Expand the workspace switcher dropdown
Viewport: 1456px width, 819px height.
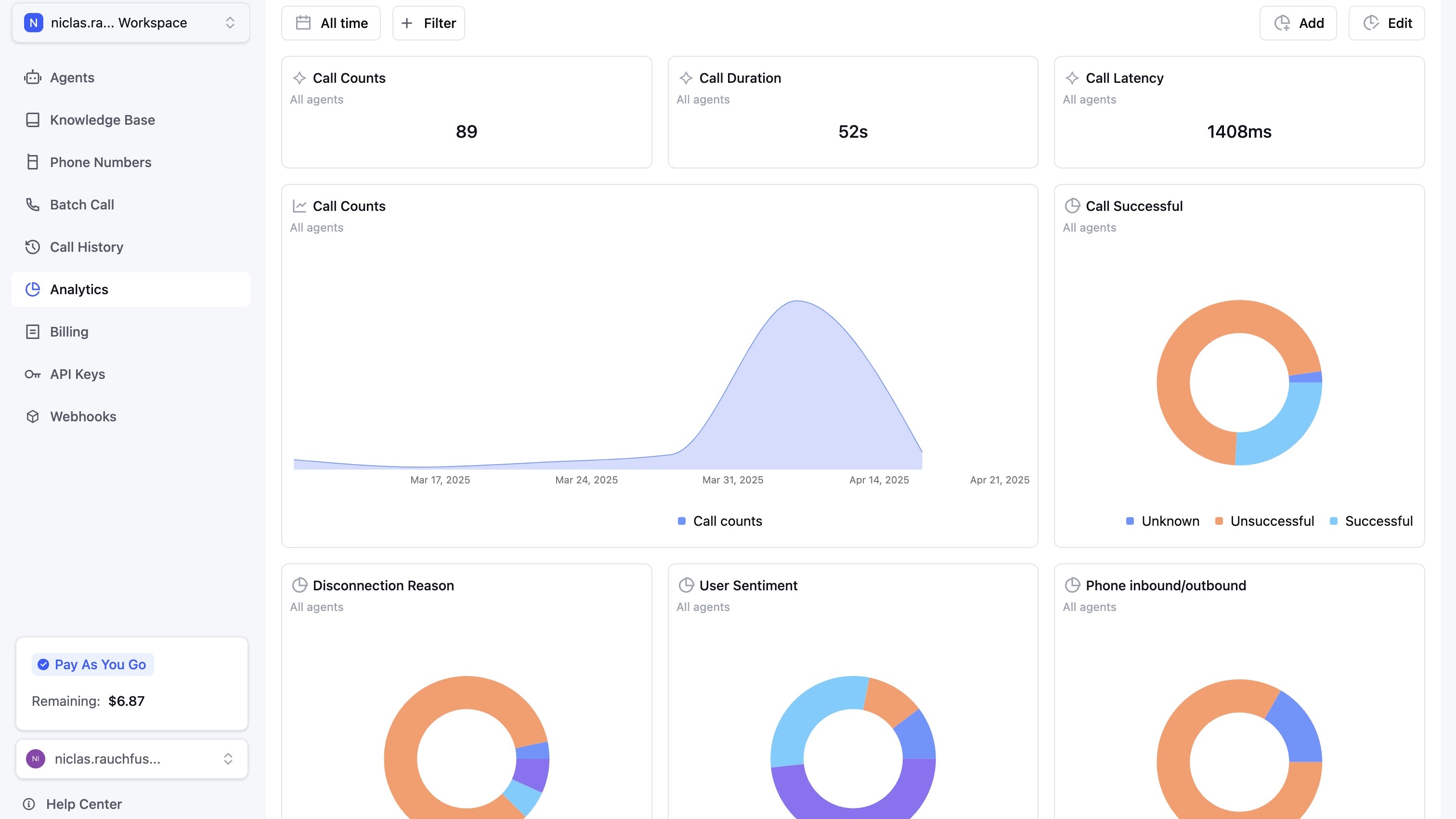tap(130, 23)
